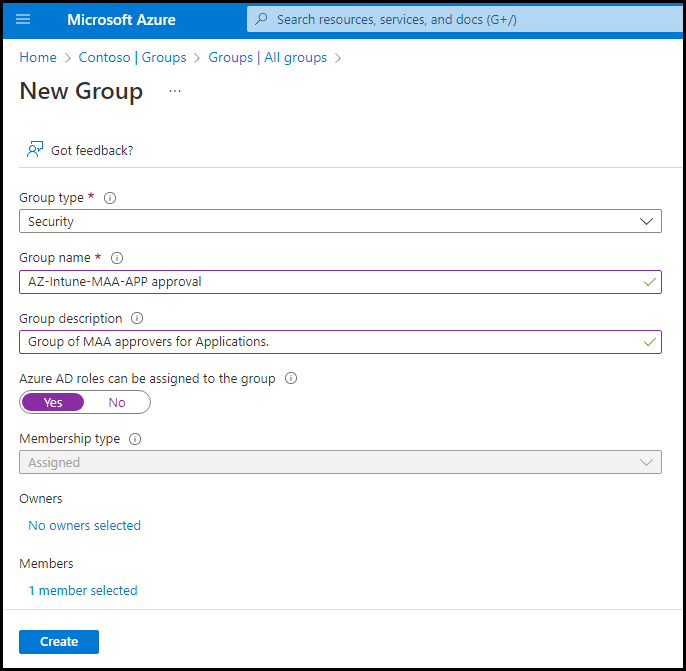This screenshot has height=671, width=686.
Task: Click info icon for Azure AD roles
Action: tap(291, 379)
